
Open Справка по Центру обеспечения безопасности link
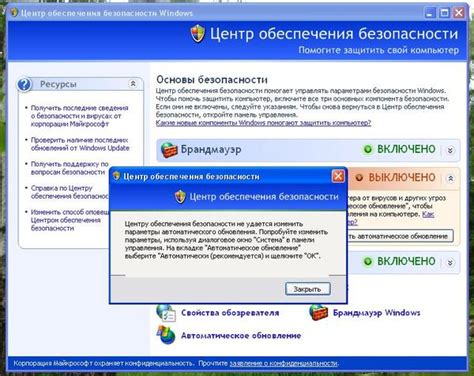click(x=70, y=192)
